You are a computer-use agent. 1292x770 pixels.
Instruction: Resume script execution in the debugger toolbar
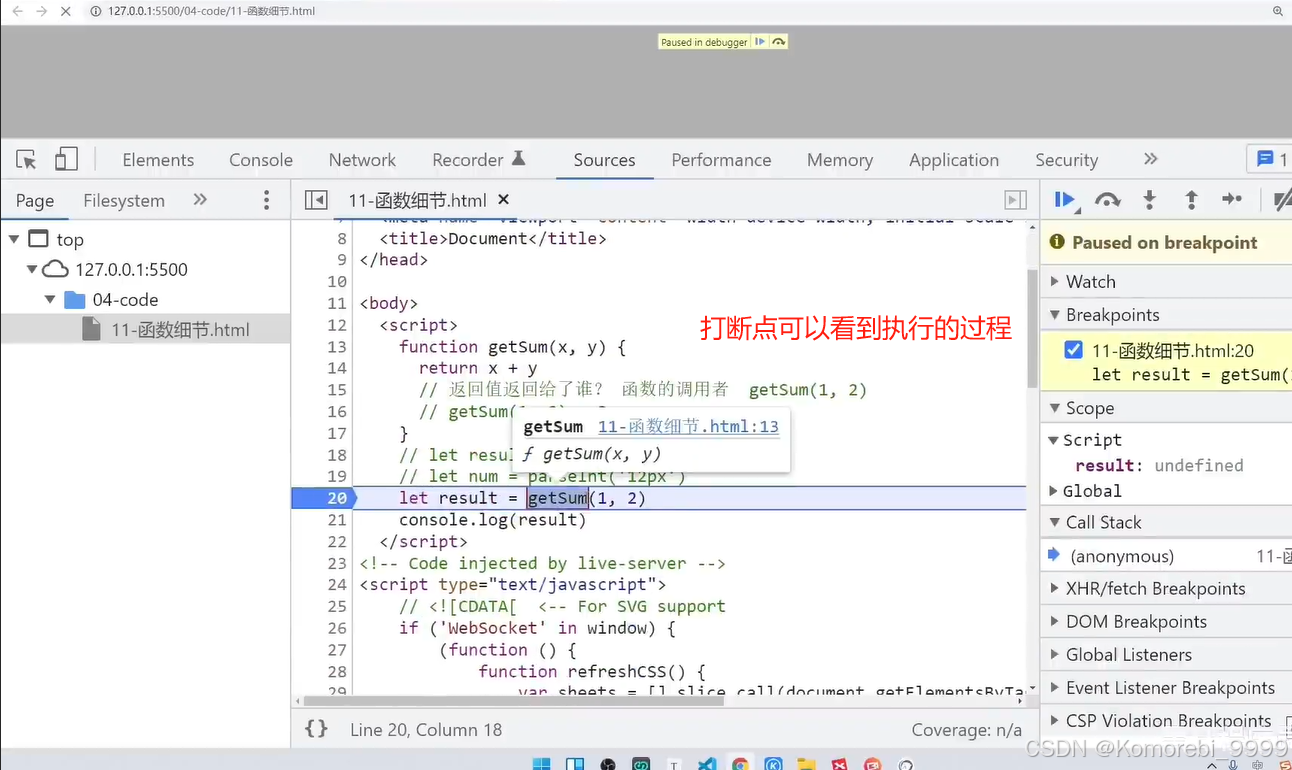tap(1065, 200)
